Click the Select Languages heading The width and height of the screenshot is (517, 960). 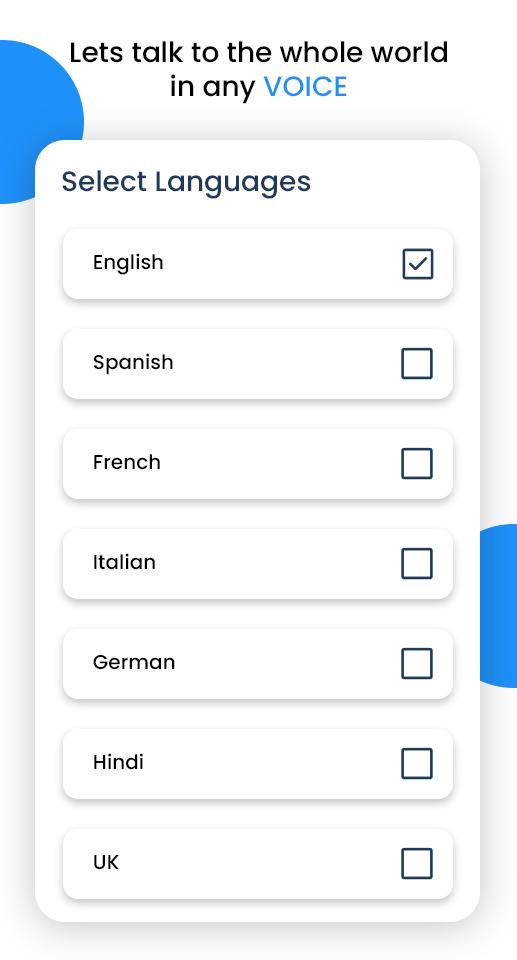pyautogui.click(x=186, y=182)
